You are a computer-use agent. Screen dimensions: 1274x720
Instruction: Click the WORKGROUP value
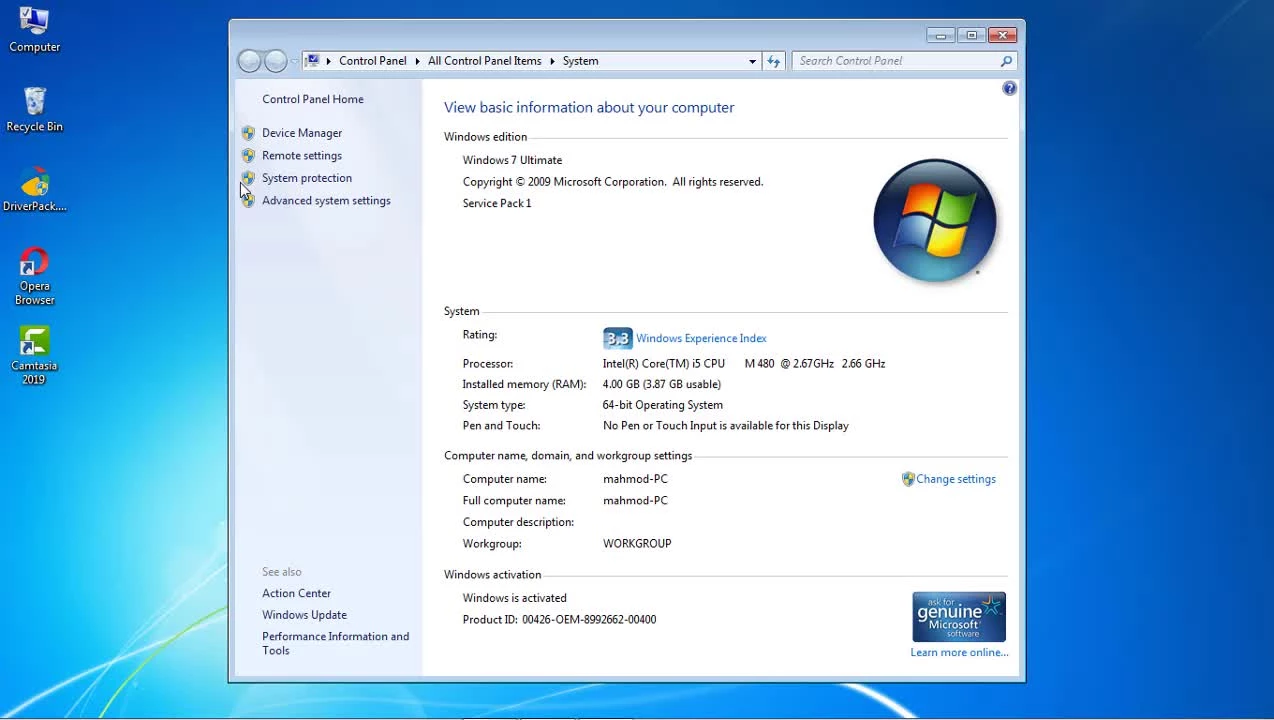[637, 544]
